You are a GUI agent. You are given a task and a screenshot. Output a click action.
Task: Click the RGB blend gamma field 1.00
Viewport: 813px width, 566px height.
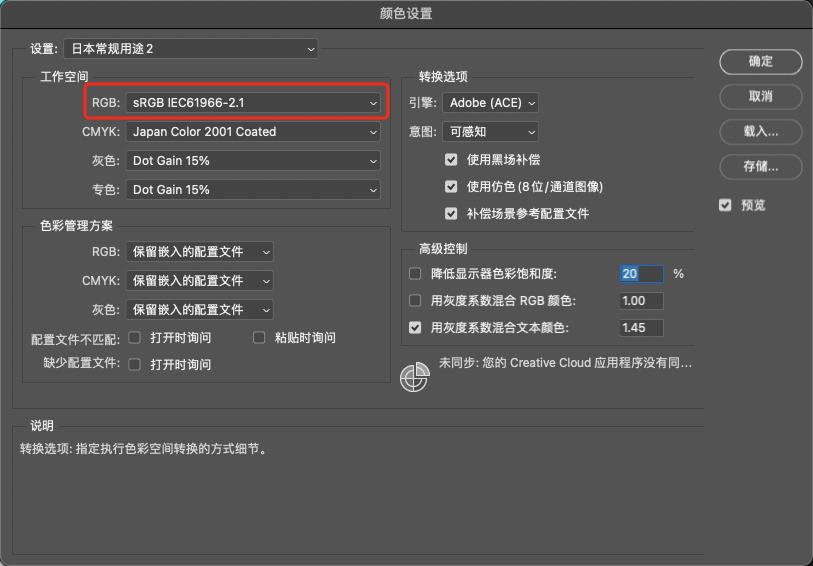(x=641, y=301)
